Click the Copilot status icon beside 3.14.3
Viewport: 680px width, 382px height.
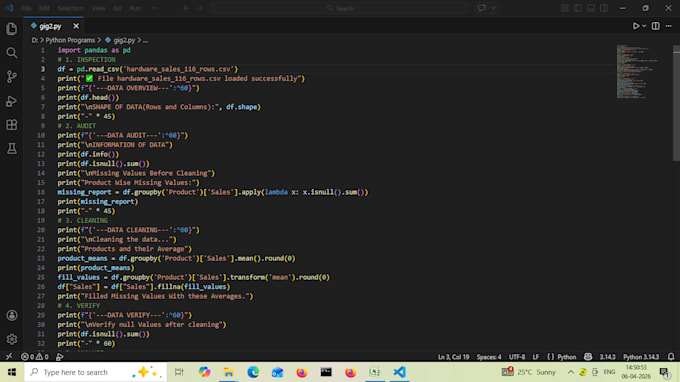pos(588,357)
